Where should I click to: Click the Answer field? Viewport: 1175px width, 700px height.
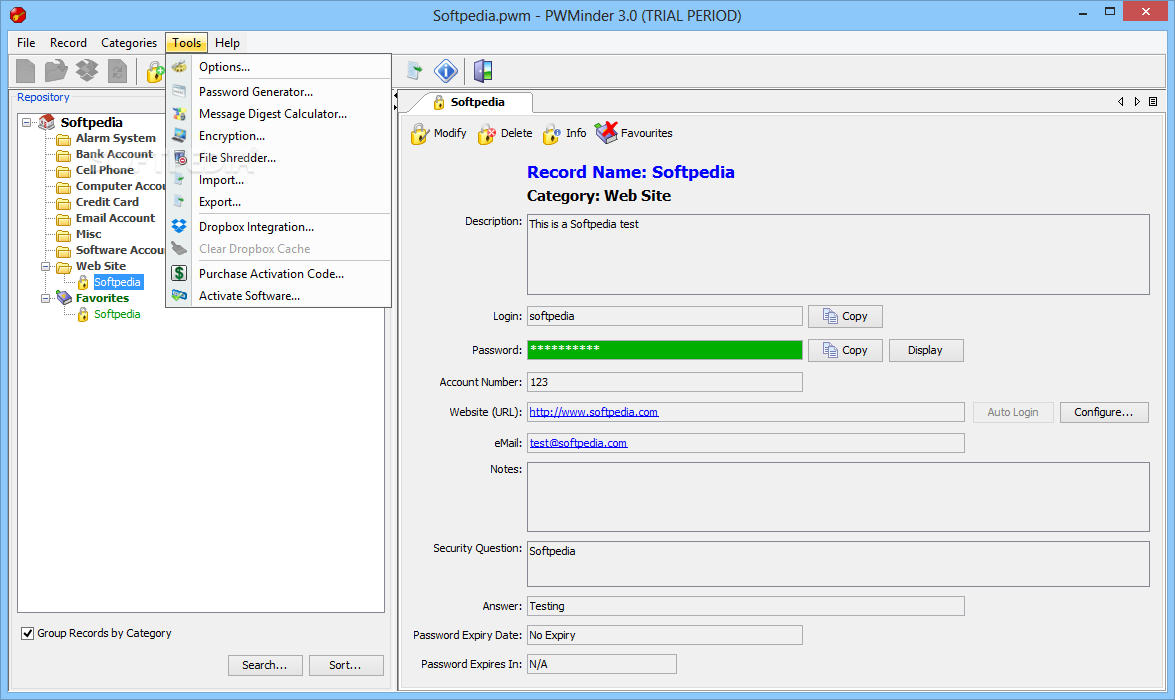pyautogui.click(x=746, y=606)
